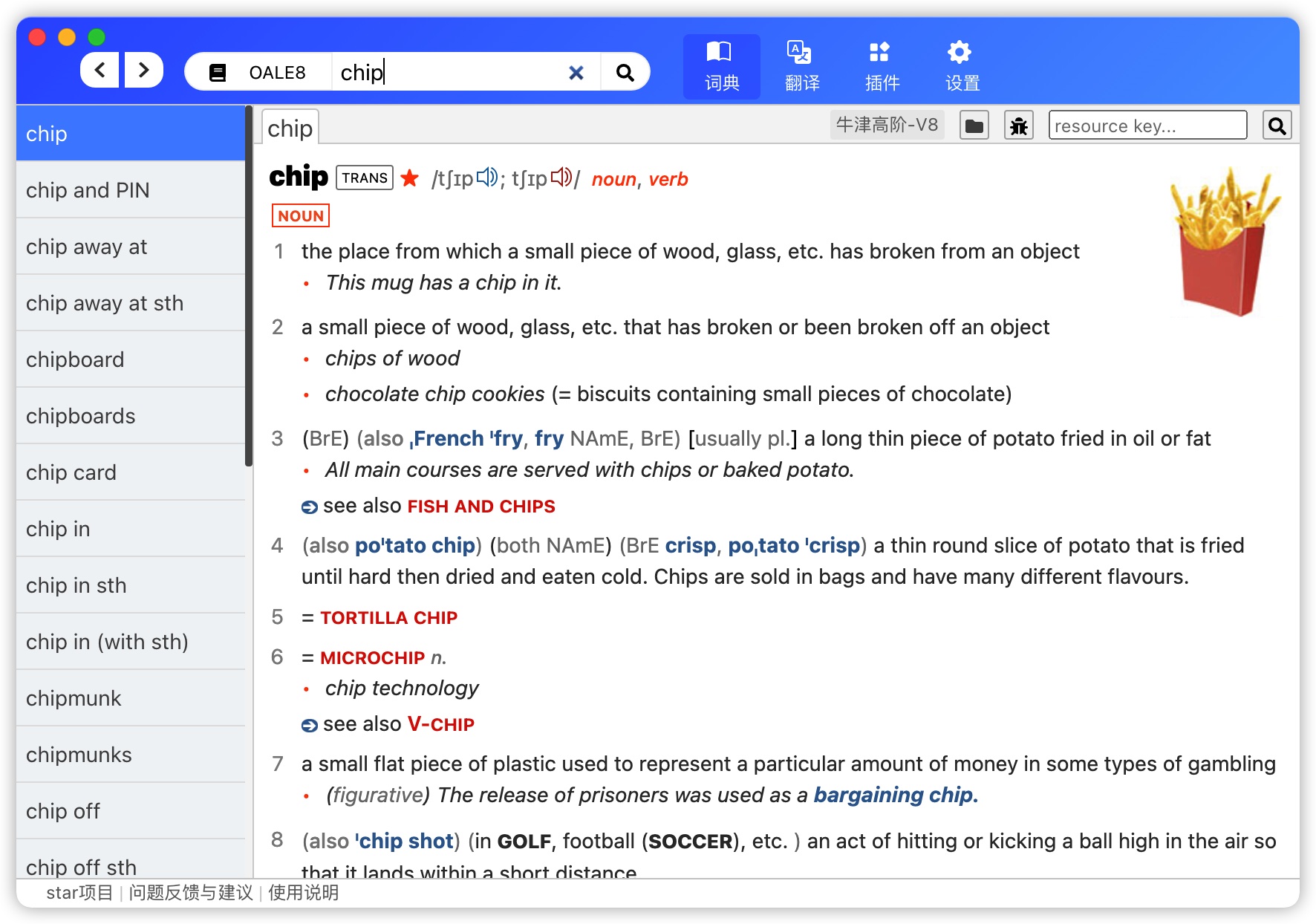Select 'chip in' entry
Image resolution: width=1316 pixels, height=924 pixels.
(x=131, y=529)
